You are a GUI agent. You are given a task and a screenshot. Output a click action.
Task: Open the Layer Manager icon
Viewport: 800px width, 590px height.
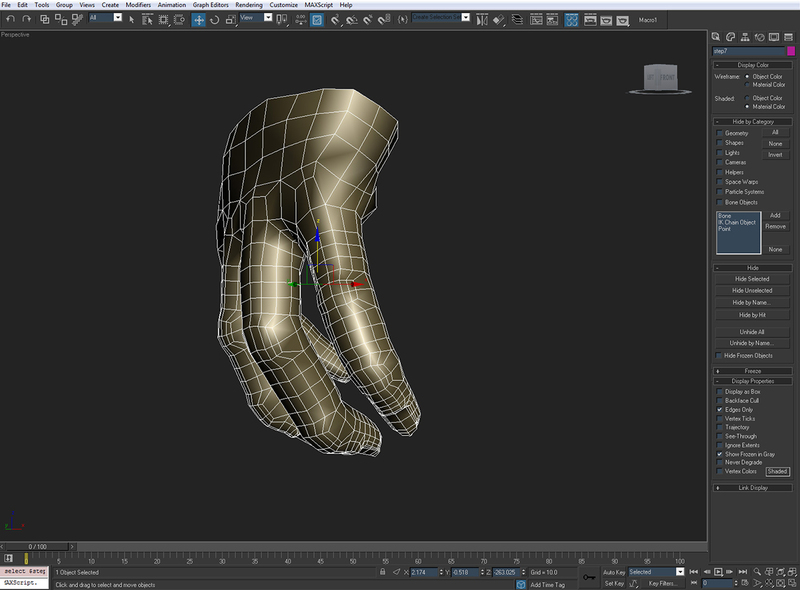point(517,19)
